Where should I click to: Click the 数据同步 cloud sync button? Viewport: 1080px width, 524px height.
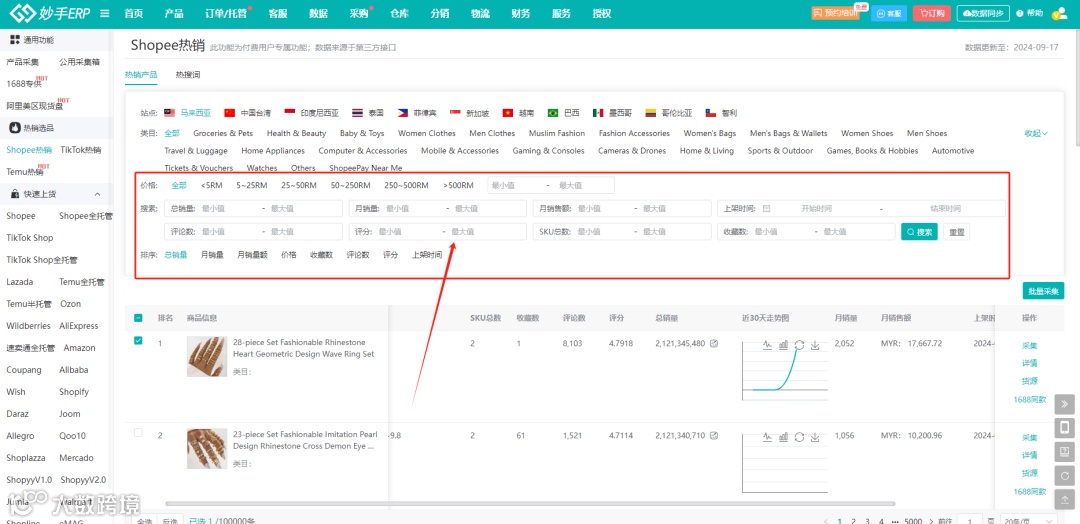(x=984, y=13)
